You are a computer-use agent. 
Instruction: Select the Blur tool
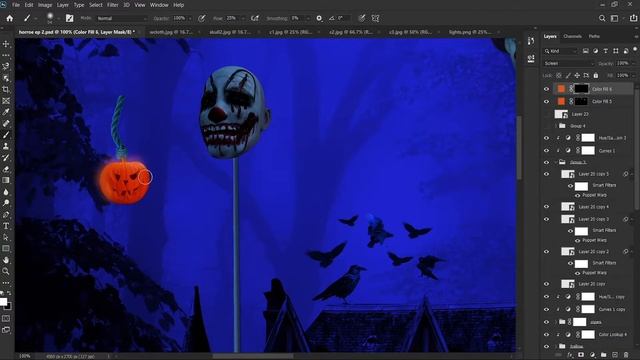[6, 191]
